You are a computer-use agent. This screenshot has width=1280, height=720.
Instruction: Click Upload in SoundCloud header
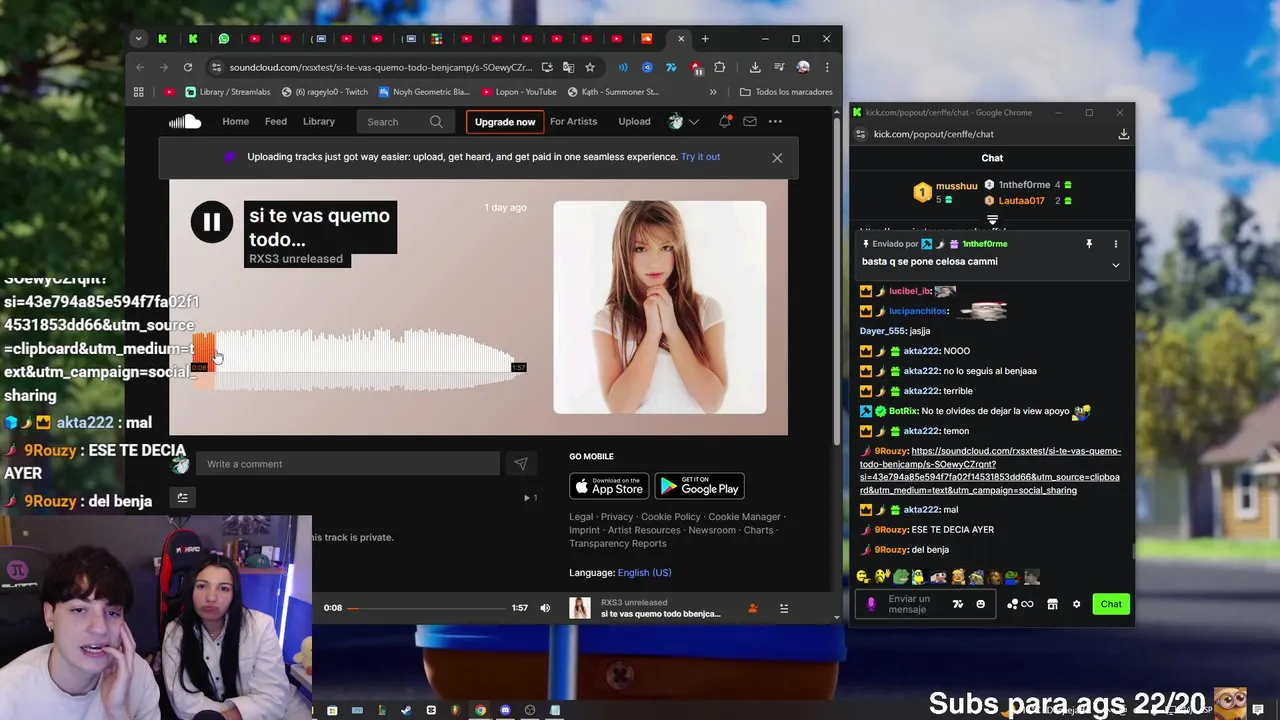[634, 122]
